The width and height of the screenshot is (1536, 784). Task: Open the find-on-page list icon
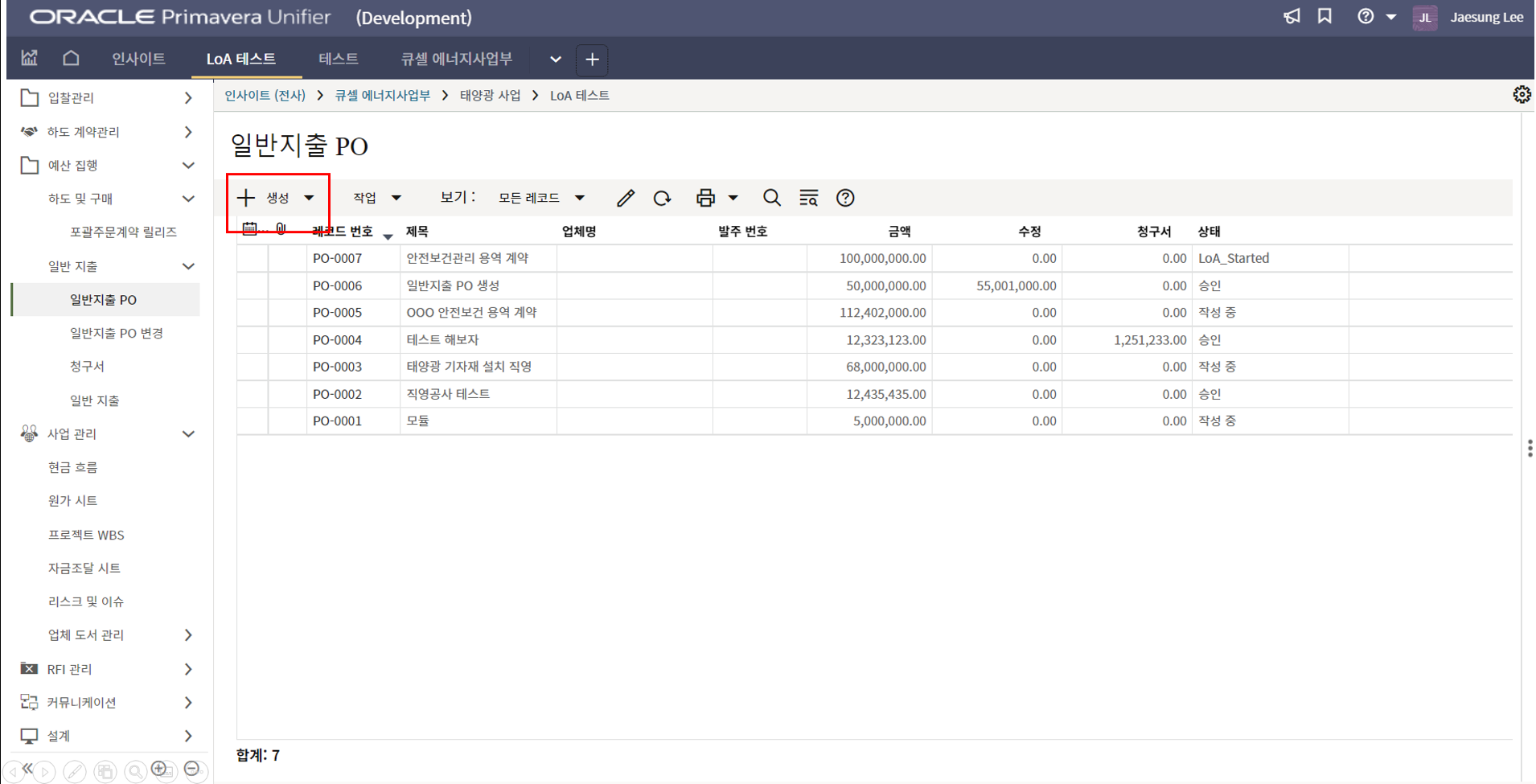(x=808, y=198)
